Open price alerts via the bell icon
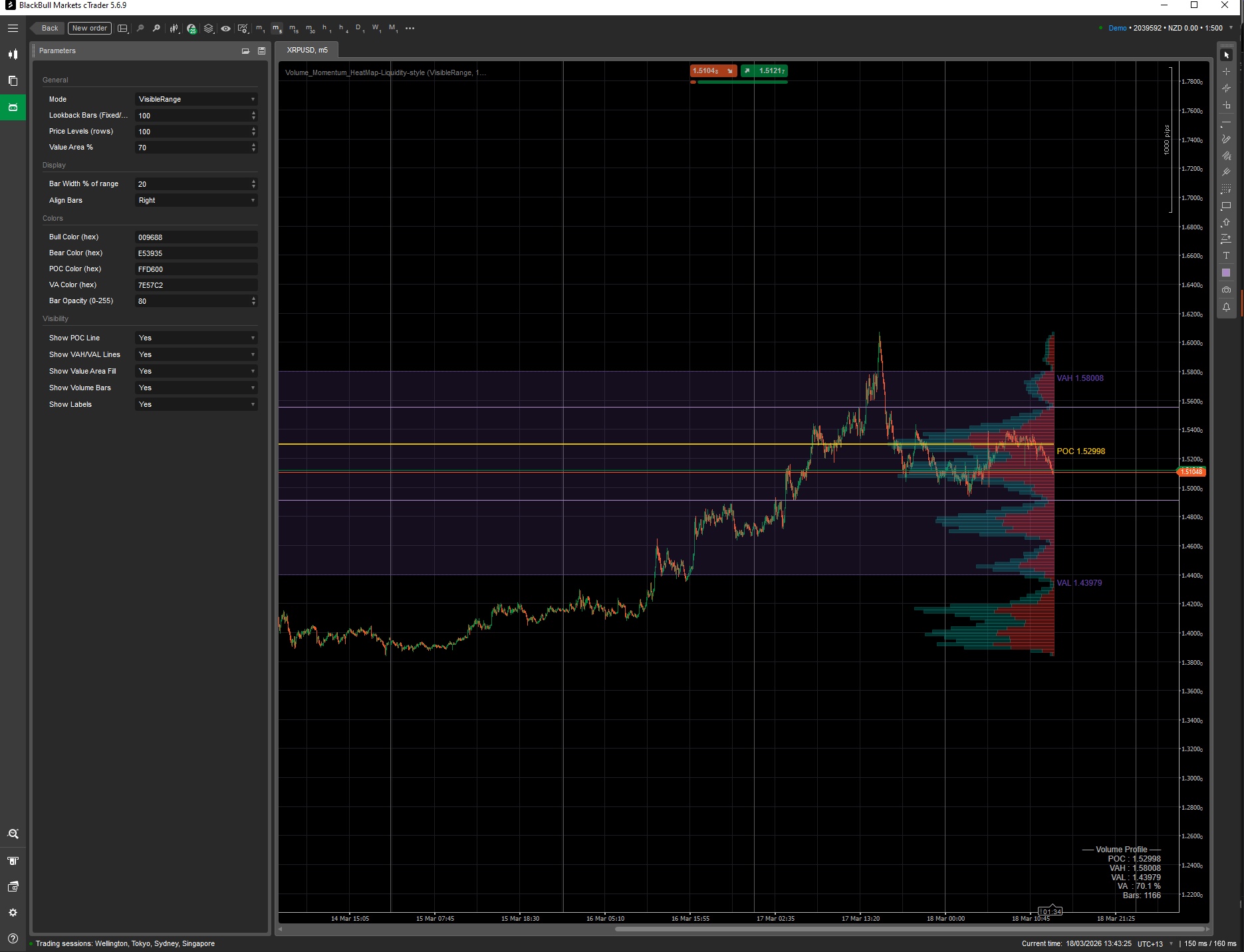This screenshot has height=952, width=1244. pyautogui.click(x=1227, y=307)
